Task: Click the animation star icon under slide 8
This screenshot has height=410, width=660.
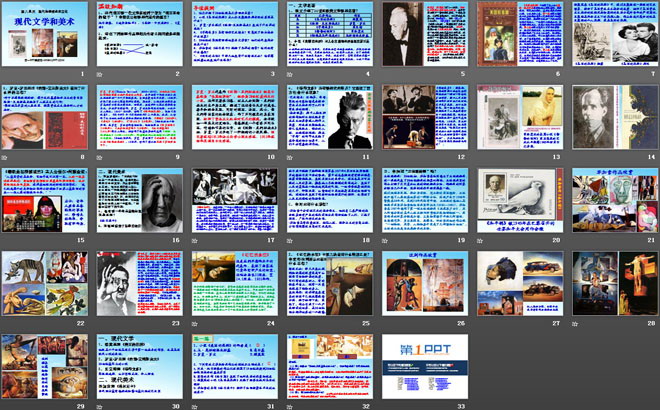Action: coord(5,157)
